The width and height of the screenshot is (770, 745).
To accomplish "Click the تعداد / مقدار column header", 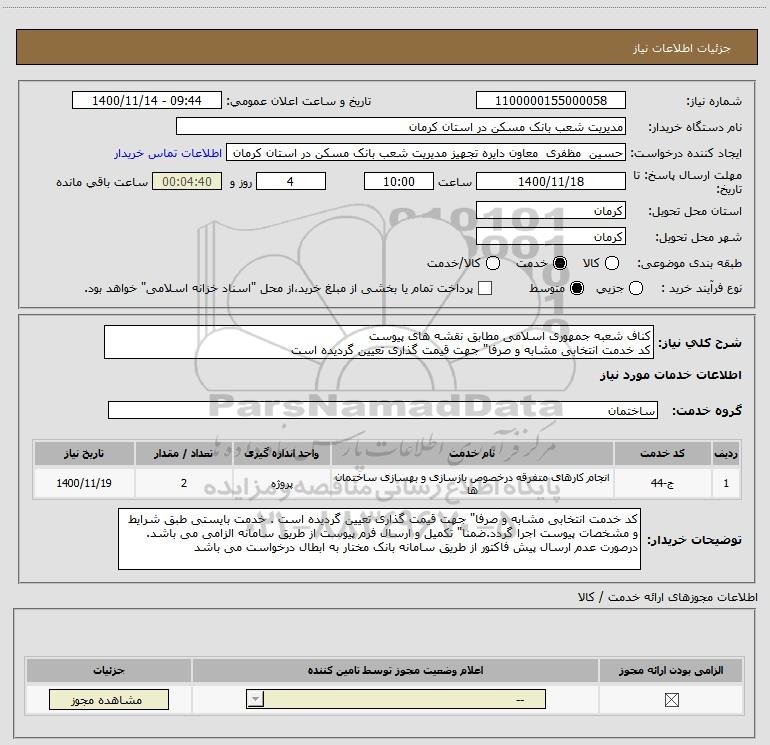I will pyautogui.click(x=184, y=453).
